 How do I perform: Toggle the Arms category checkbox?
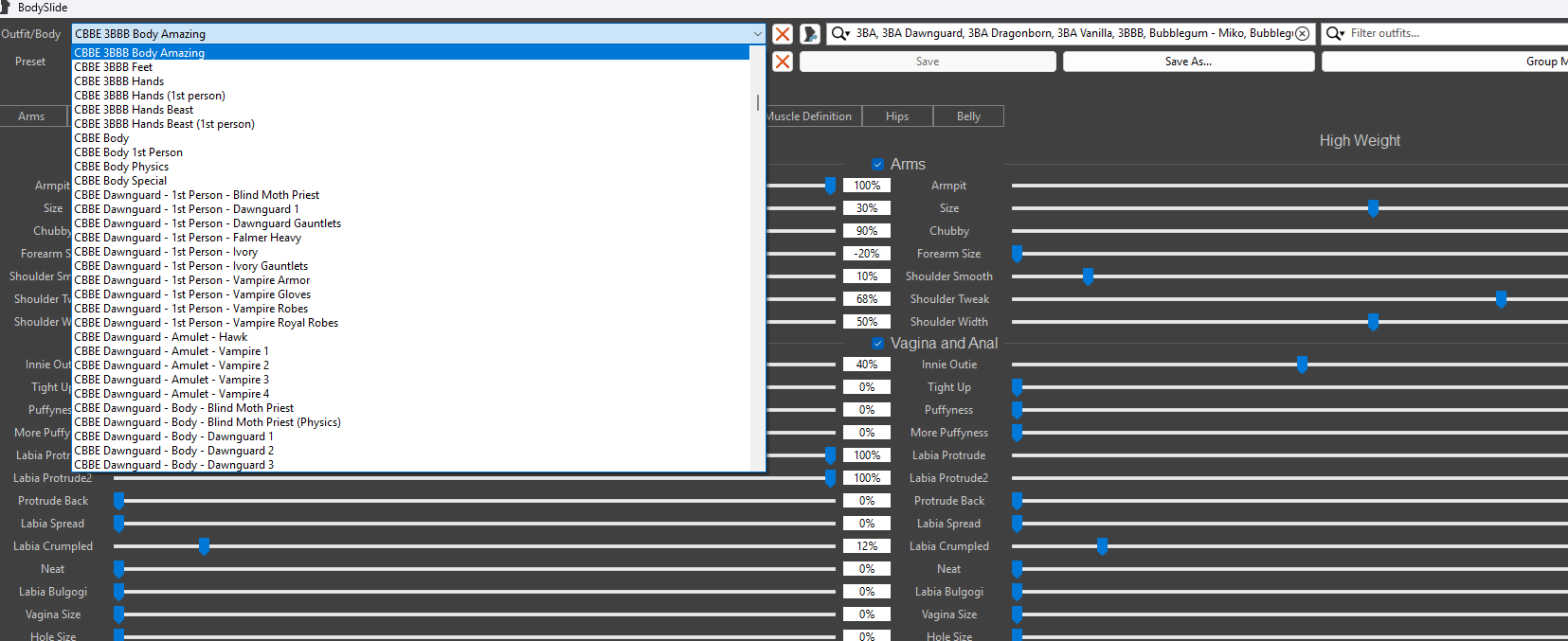pyautogui.click(x=878, y=164)
